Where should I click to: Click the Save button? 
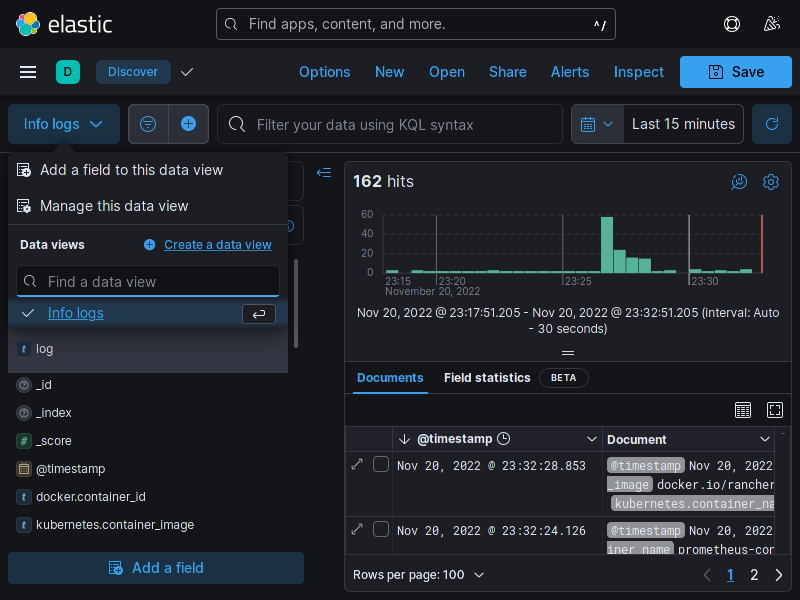[735, 72]
